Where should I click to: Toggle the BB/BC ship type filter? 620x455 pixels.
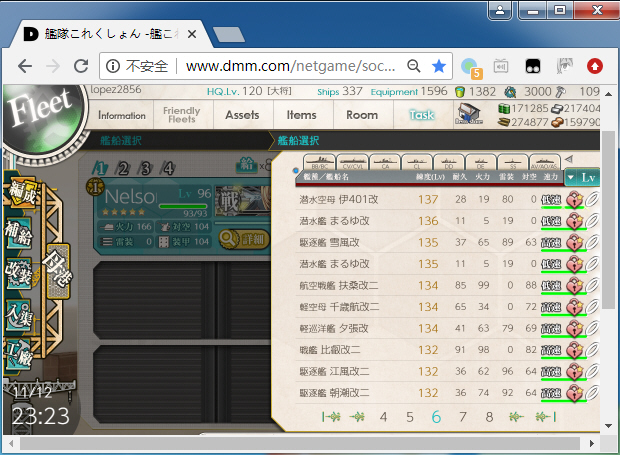click(x=319, y=162)
